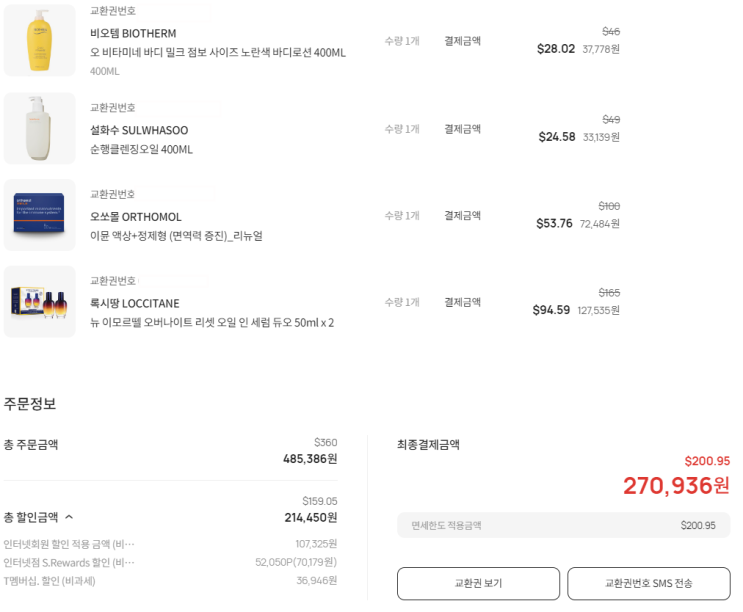Collapse the 총 할인금액 chevron

[69, 517]
